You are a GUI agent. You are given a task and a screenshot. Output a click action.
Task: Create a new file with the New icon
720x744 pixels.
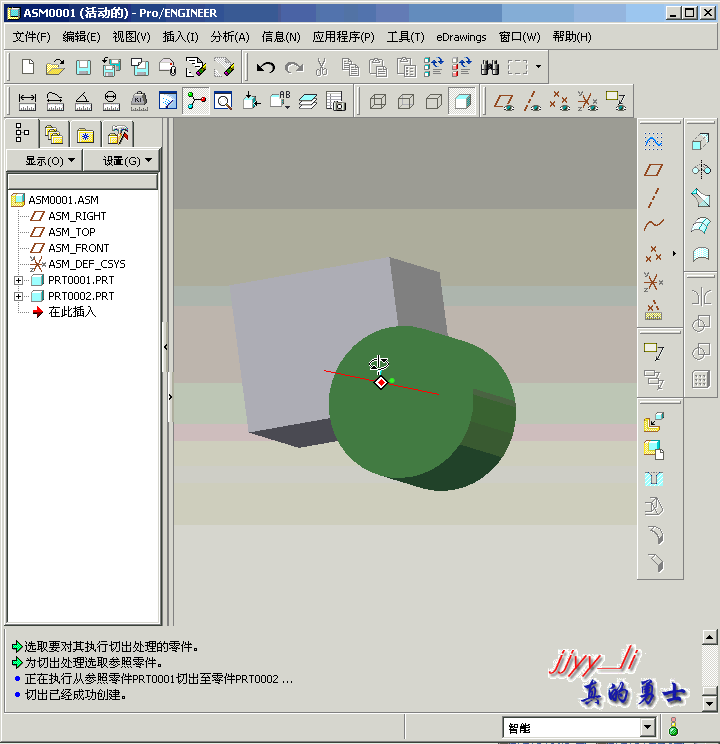pyautogui.click(x=28, y=67)
